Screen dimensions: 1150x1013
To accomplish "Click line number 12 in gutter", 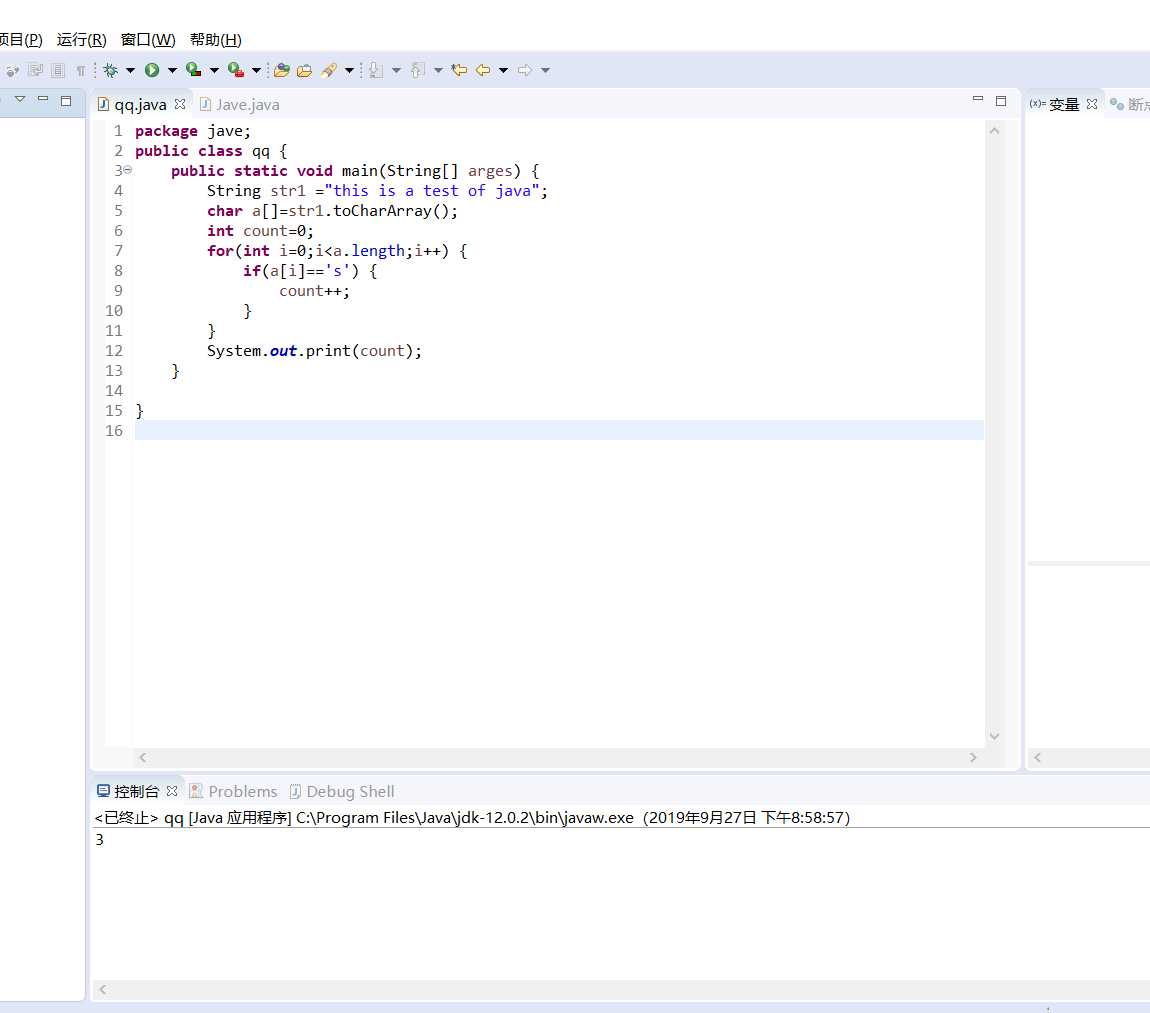I will (114, 351).
